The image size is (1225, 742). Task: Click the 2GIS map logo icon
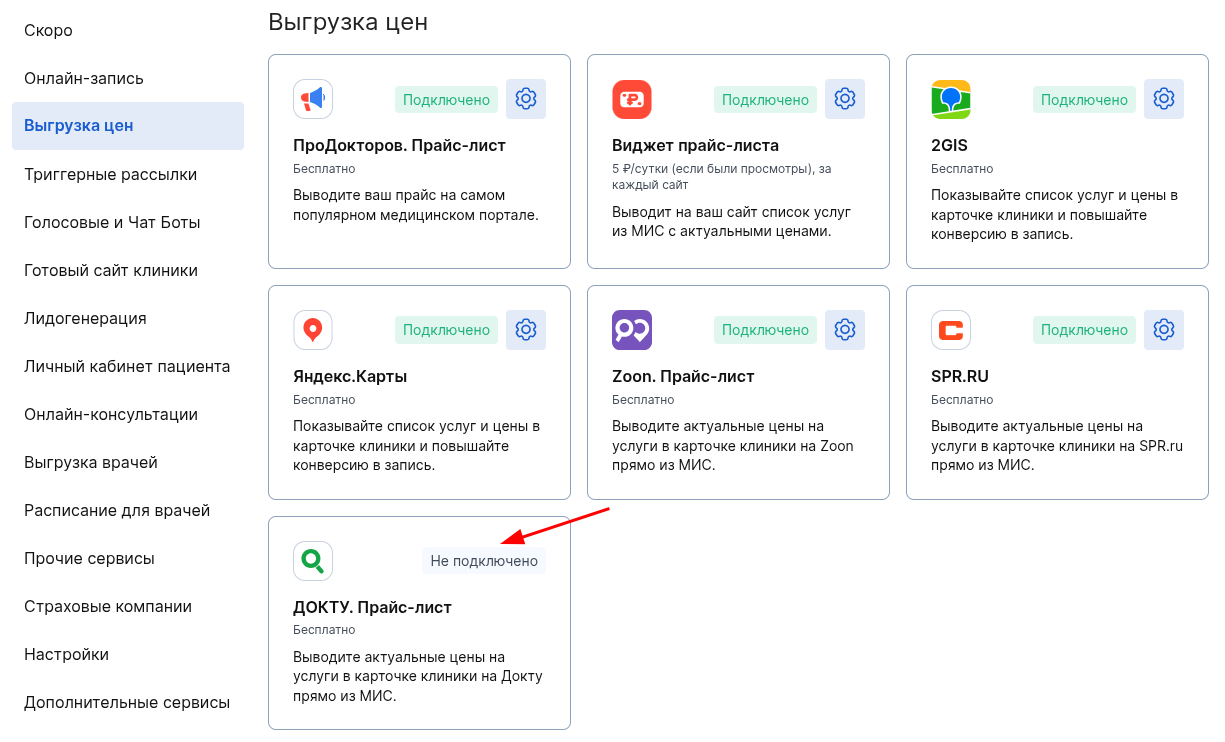951,99
